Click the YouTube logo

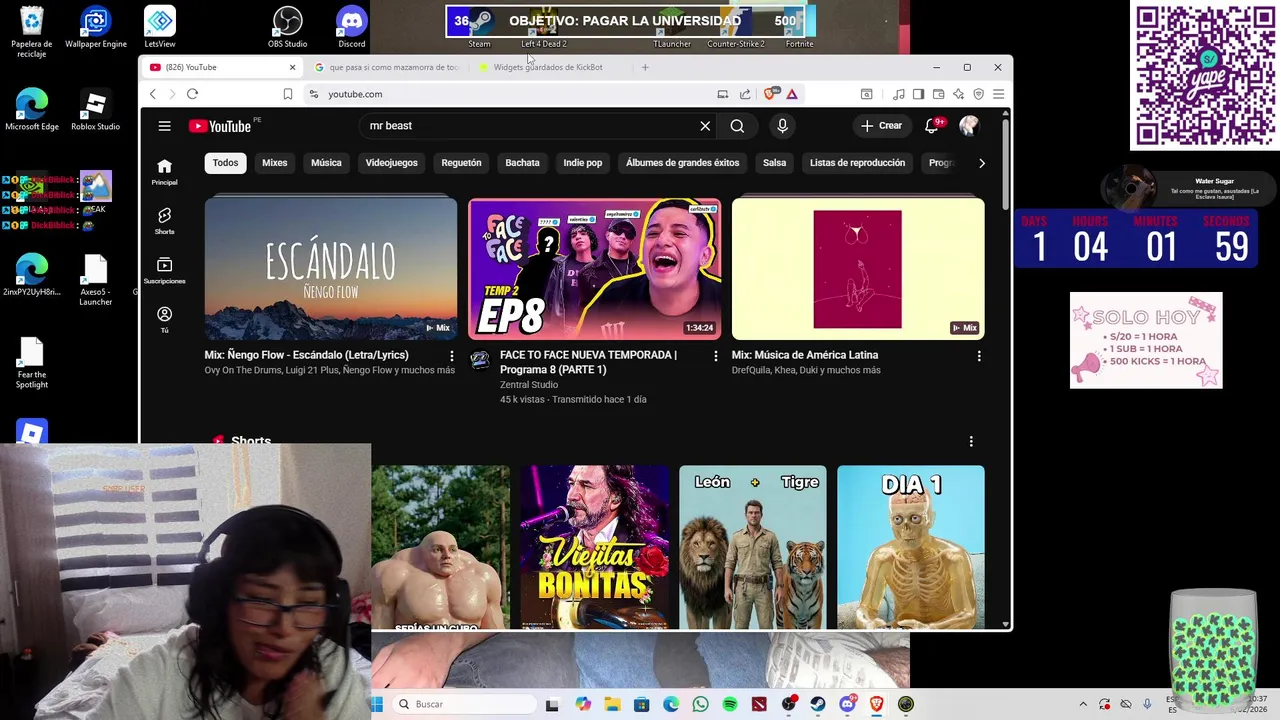[220, 126]
